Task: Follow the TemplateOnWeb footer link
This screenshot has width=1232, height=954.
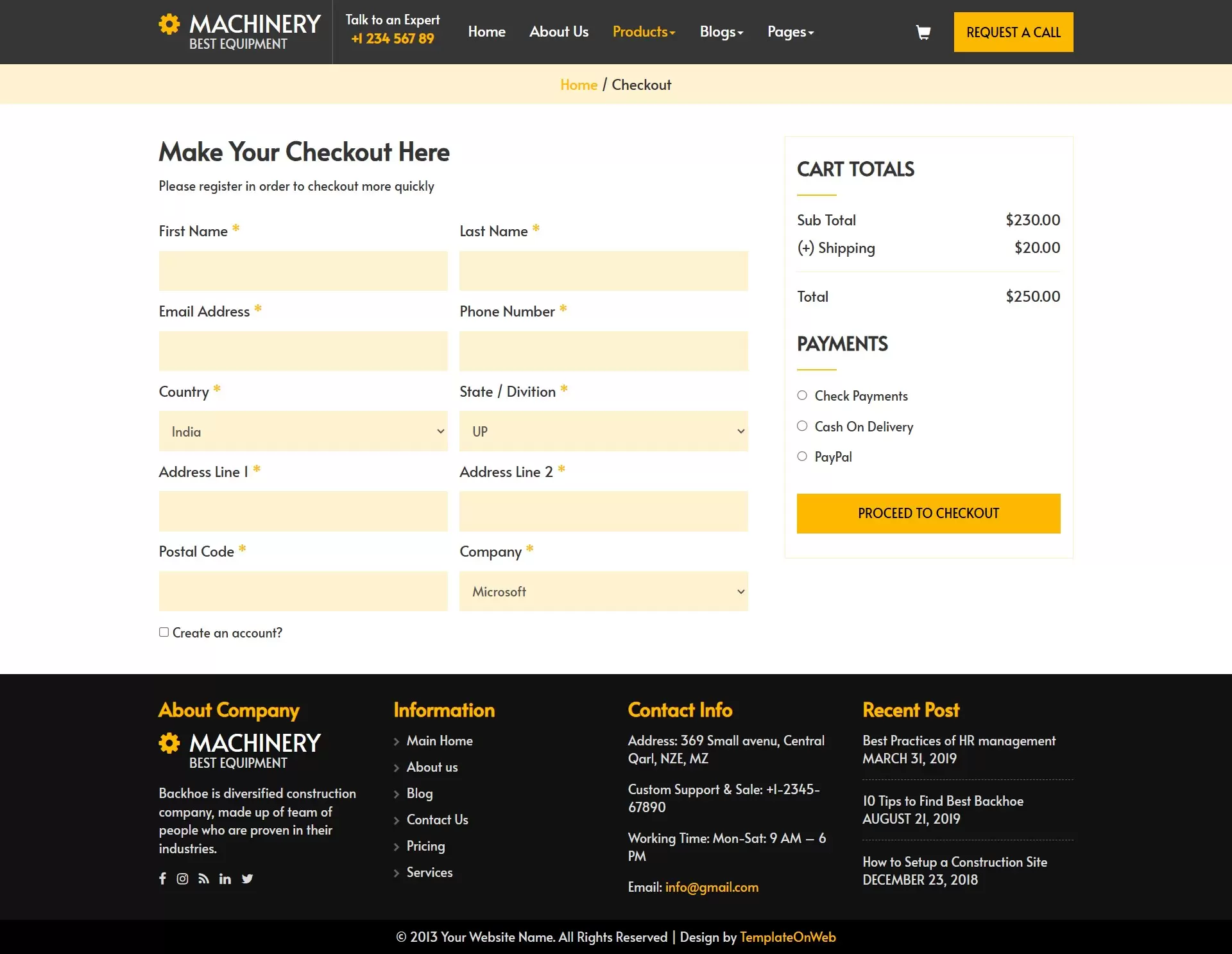Action: click(787, 937)
